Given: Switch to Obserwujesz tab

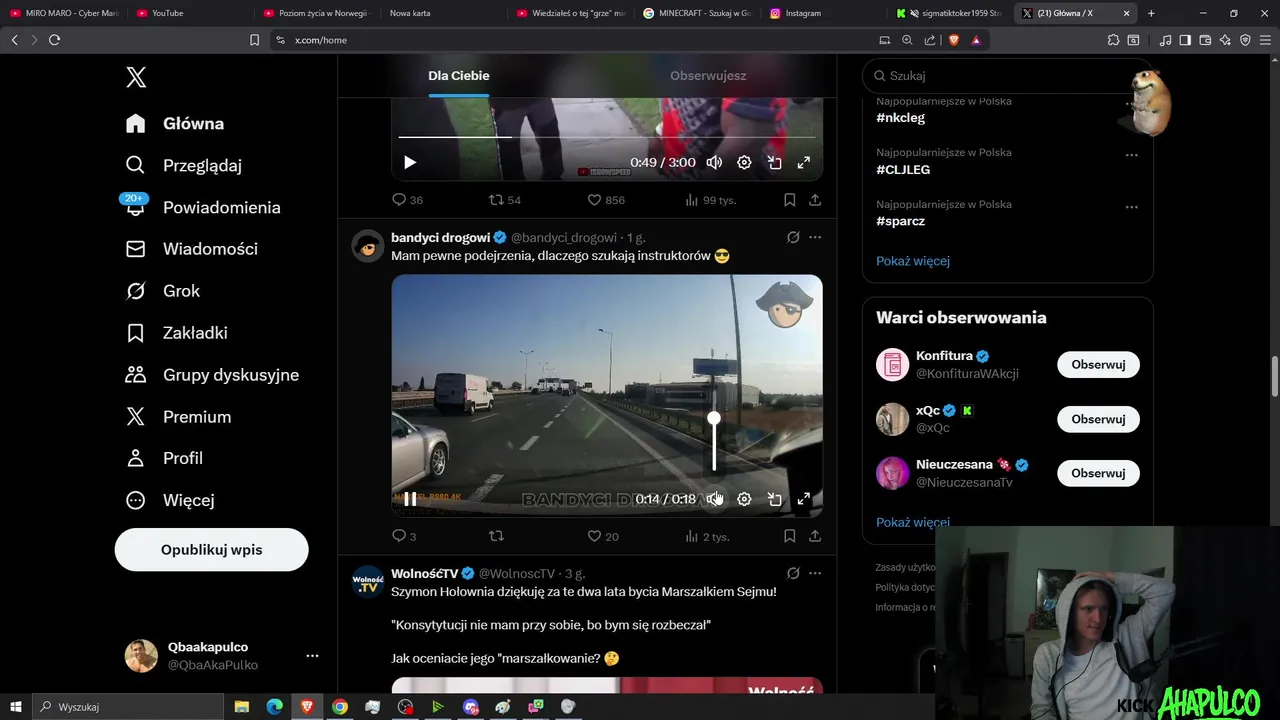Looking at the screenshot, I should click(708, 76).
